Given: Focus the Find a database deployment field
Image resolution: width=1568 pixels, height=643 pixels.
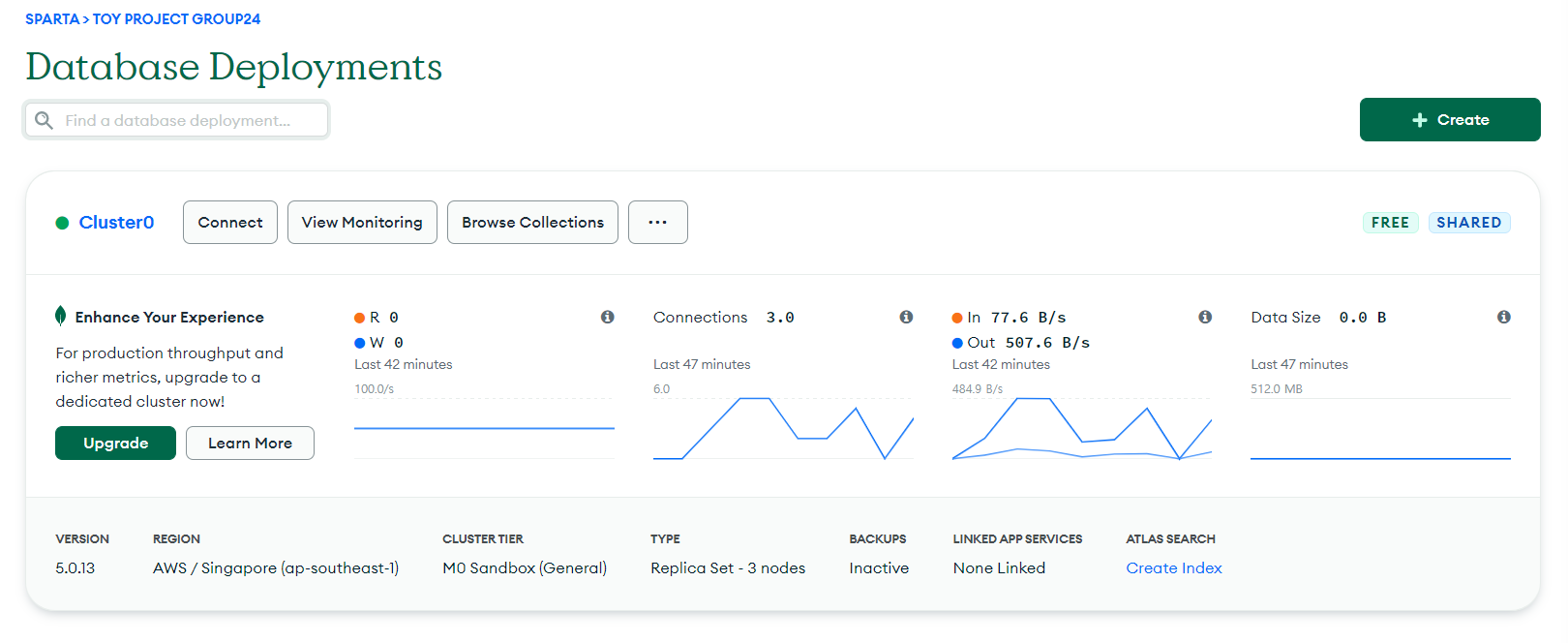Looking at the screenshot, I should tap(176, 120).
